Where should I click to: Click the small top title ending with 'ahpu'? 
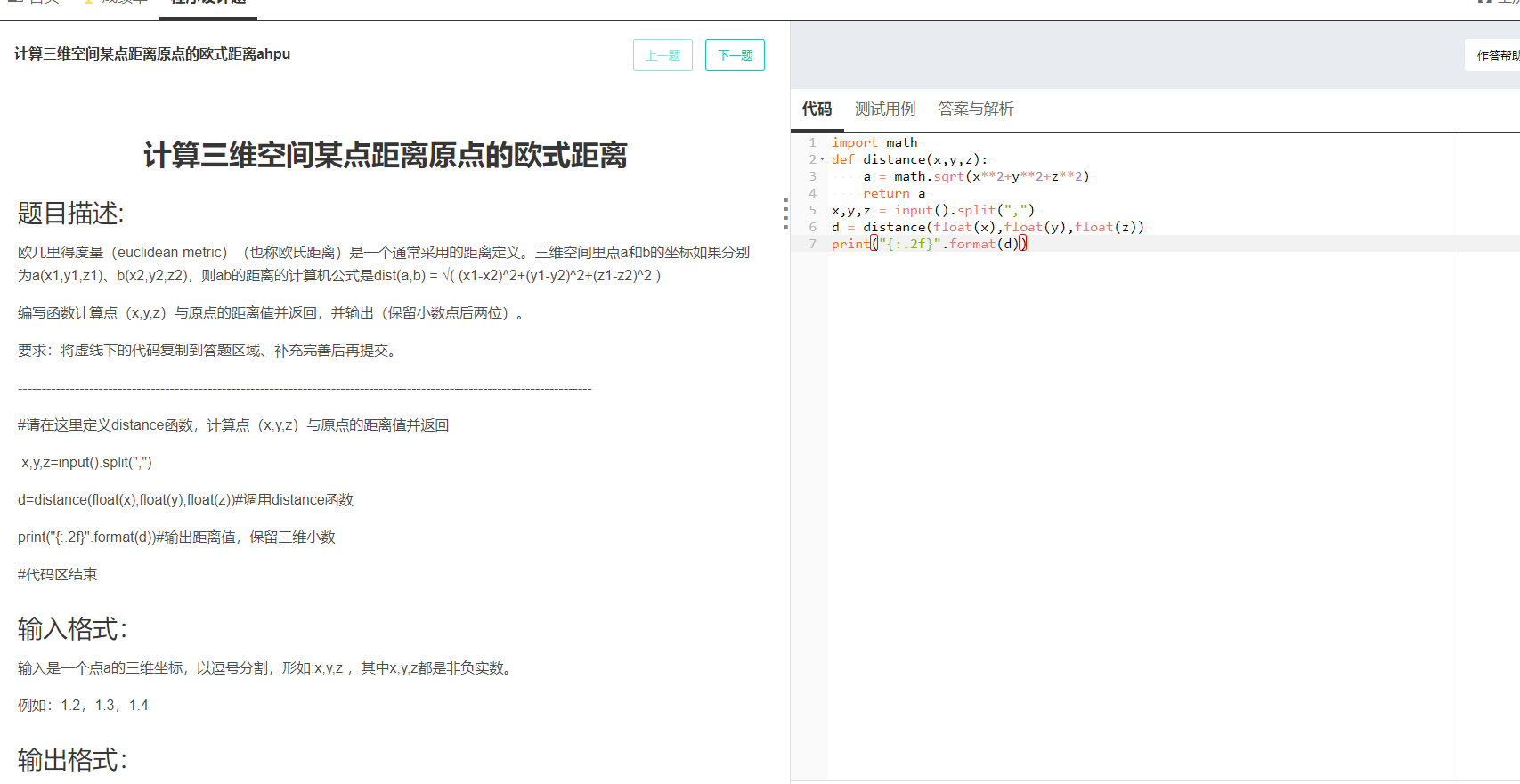tap(152, 54)
